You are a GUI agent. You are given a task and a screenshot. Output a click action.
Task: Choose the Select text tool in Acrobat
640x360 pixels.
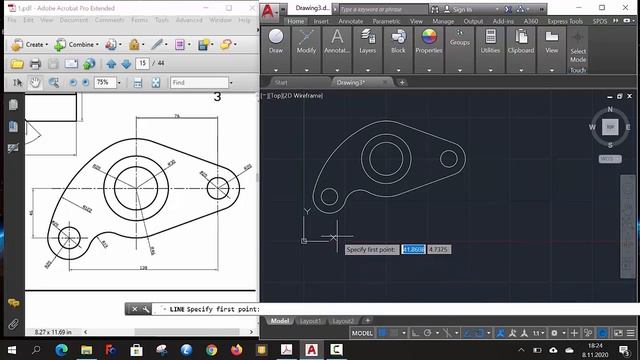point(17,83)
